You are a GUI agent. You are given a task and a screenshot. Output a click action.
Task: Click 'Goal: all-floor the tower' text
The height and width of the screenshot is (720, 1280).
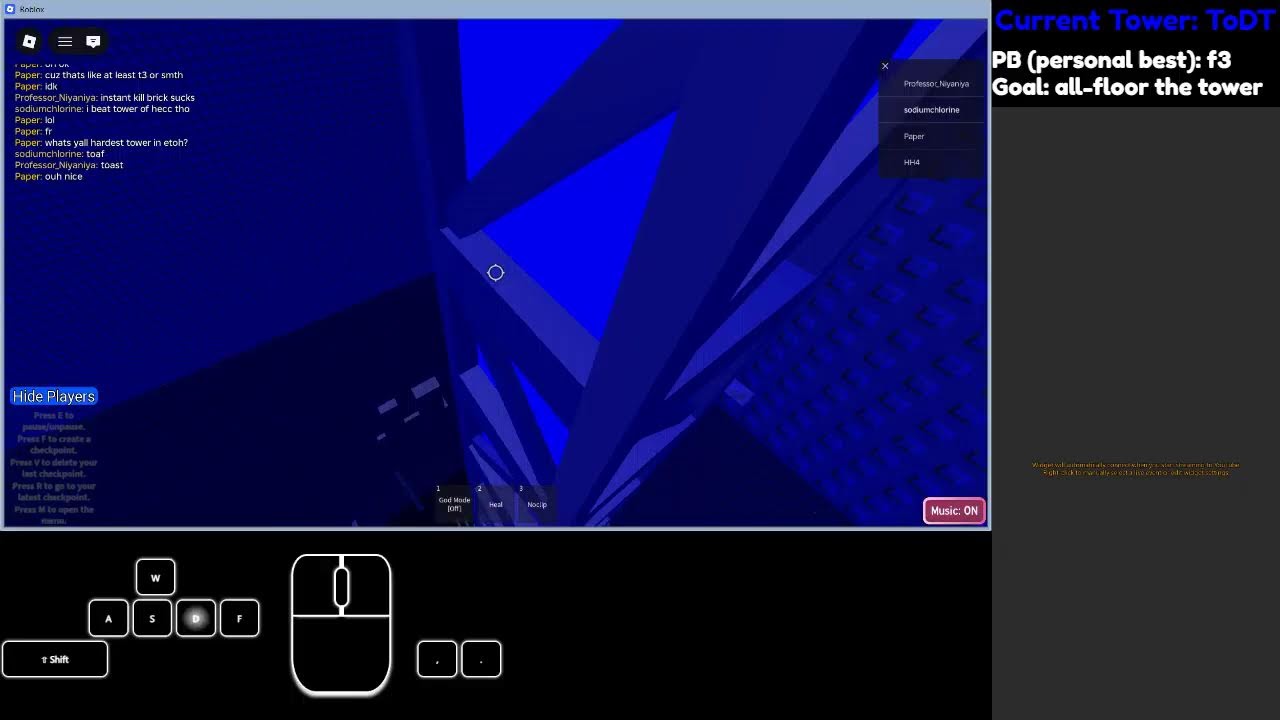pos(1127,87)
